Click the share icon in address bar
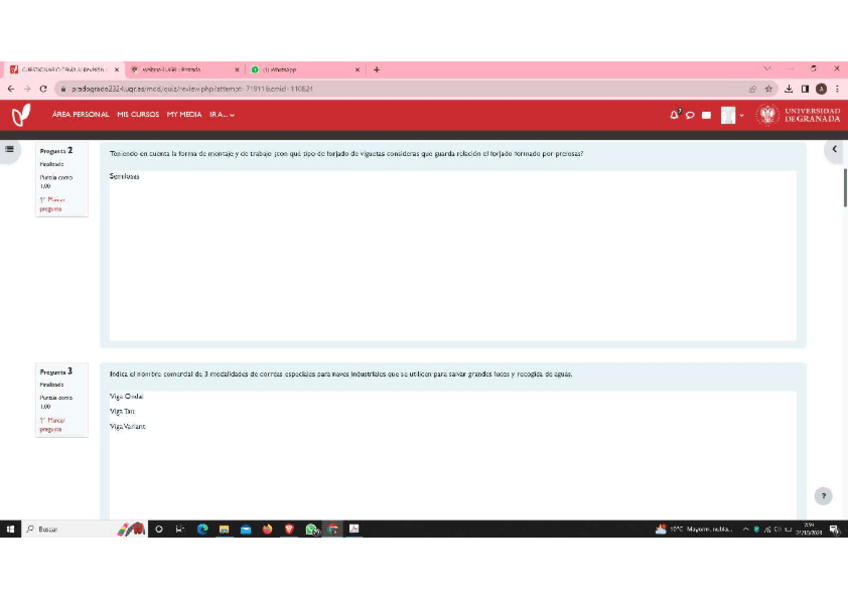The width and height of the screenshot is (848, 599). (752, 89)
